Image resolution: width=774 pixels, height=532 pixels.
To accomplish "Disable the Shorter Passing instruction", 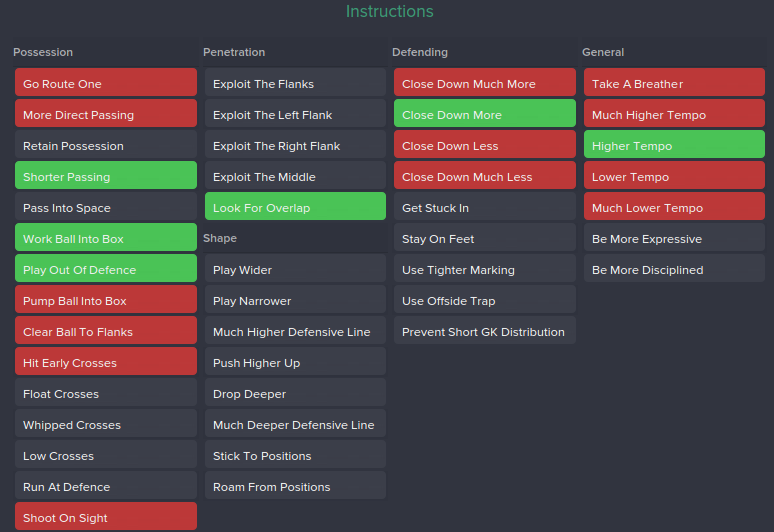I will pos(106,175).
